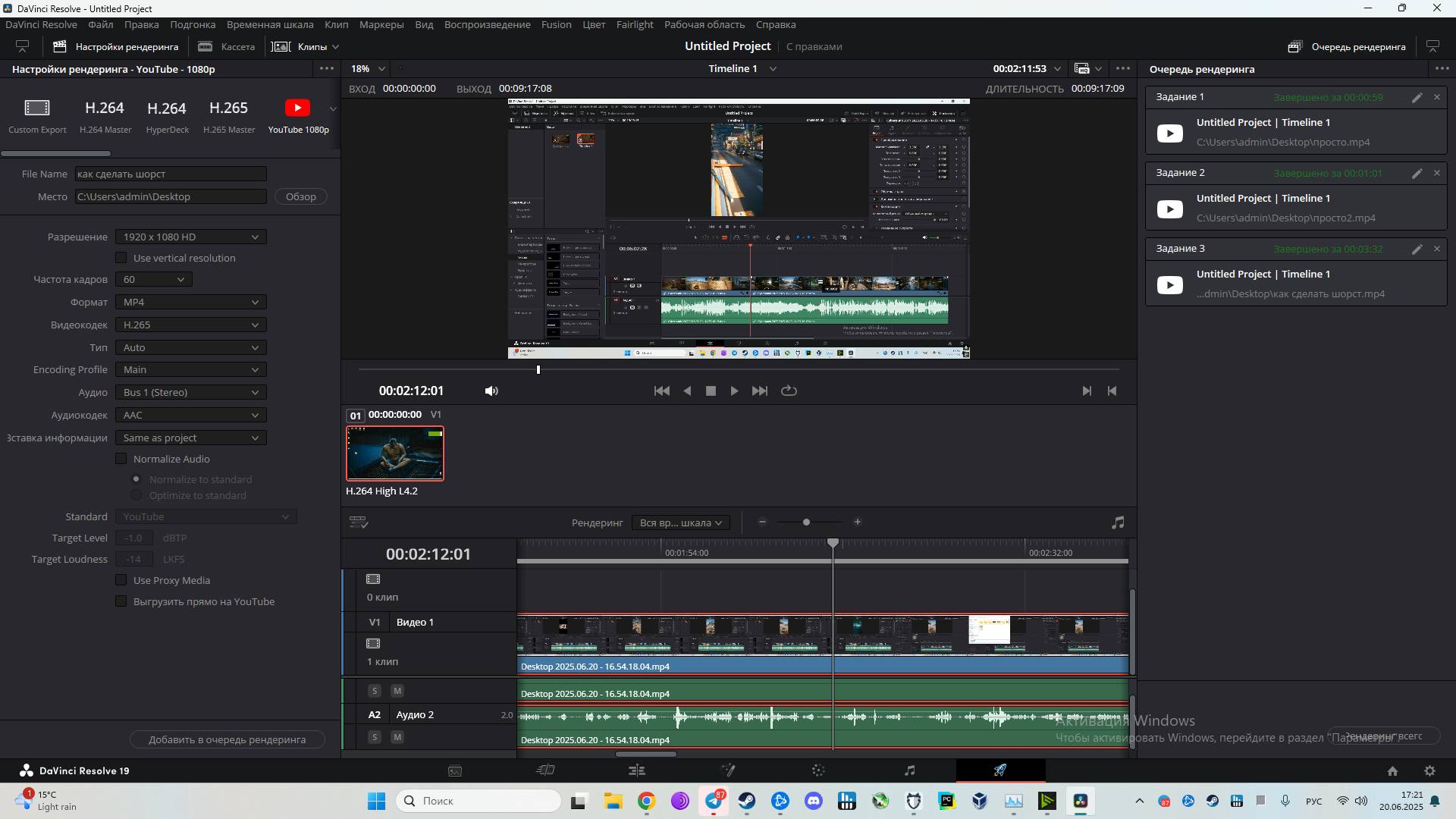1456x819 pixels.
Task: Play timeline in reverse
Action: [x=687, y=391]
